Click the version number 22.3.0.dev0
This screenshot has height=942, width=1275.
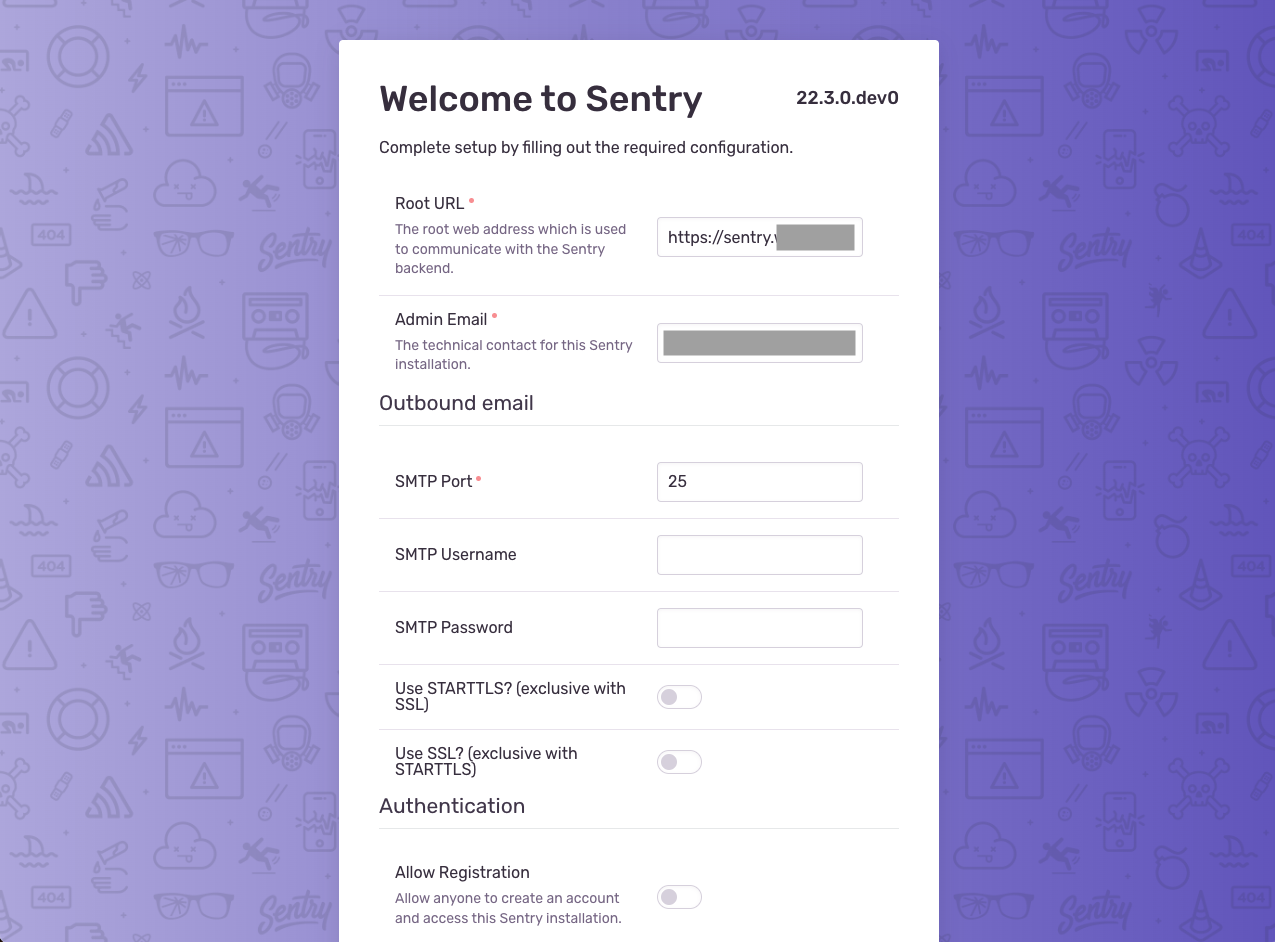pyautogui.click(x=847, y=98)
